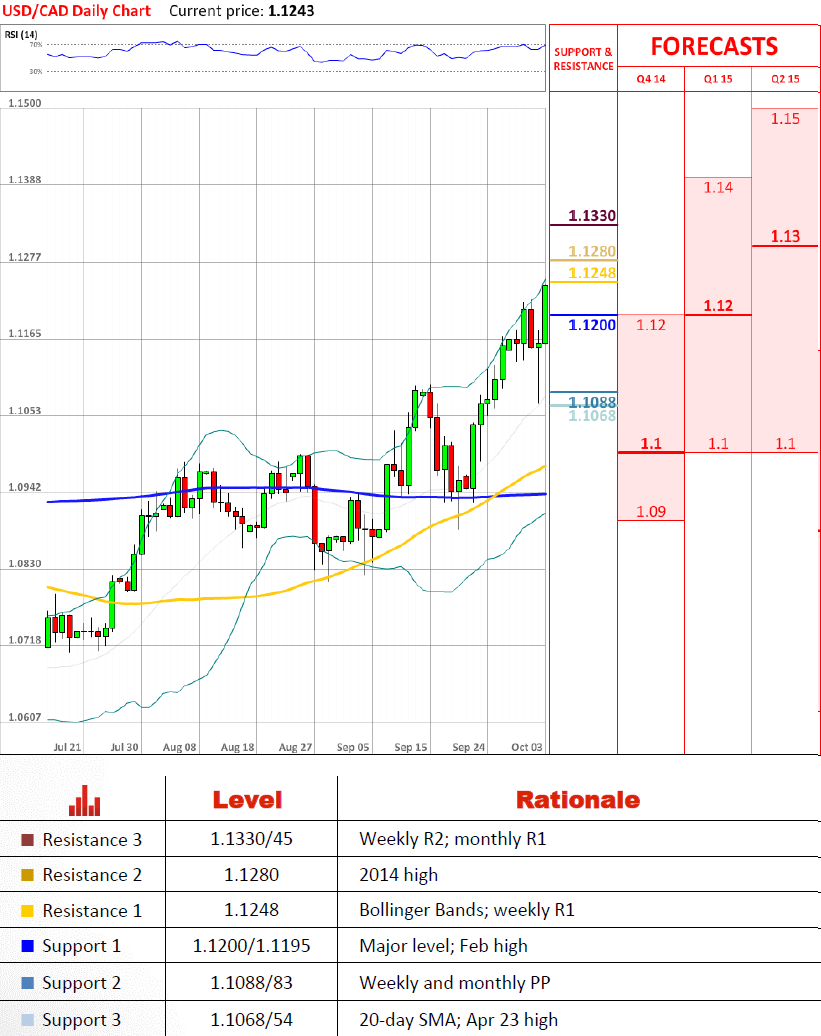Click the Rationale column header
Screen dimensions: 821x1036
(578, 799)
